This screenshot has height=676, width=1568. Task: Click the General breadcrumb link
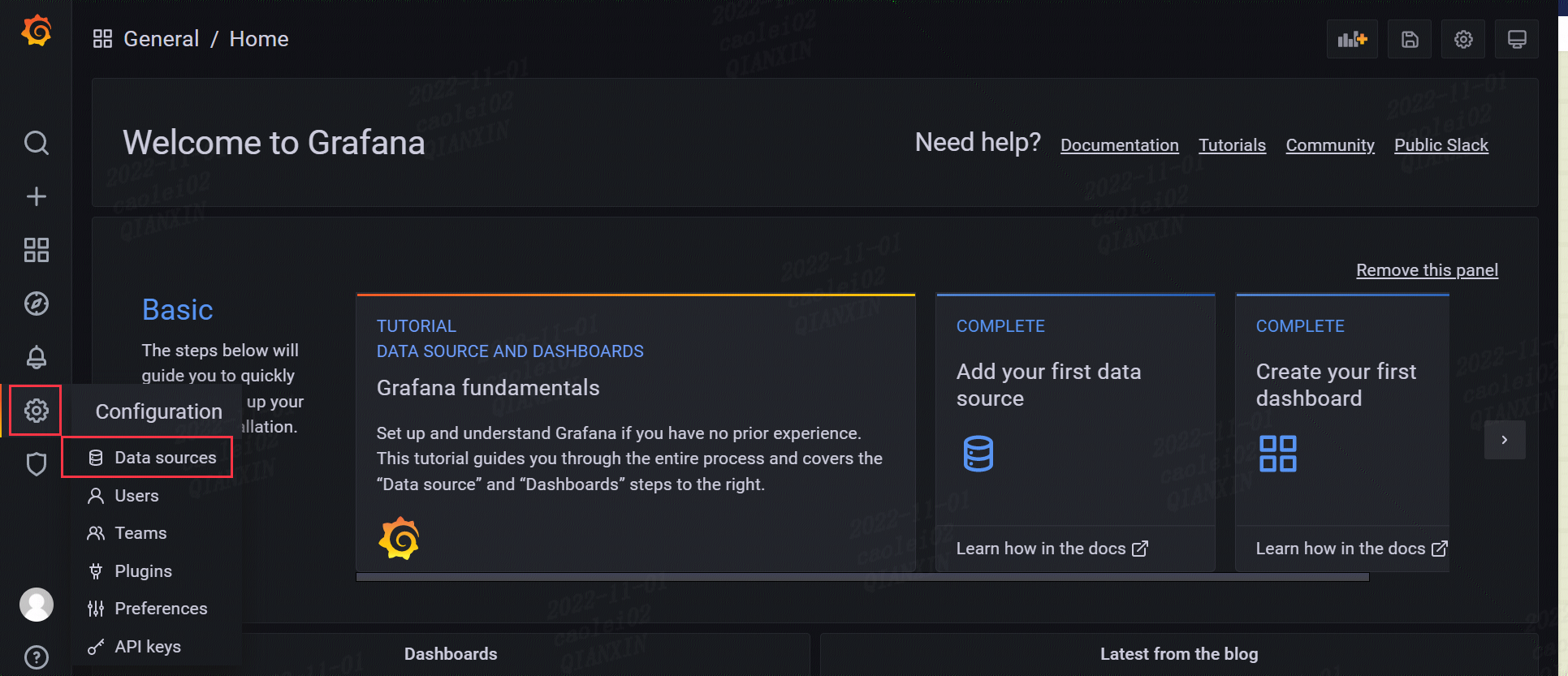click(x=161, y=39)
